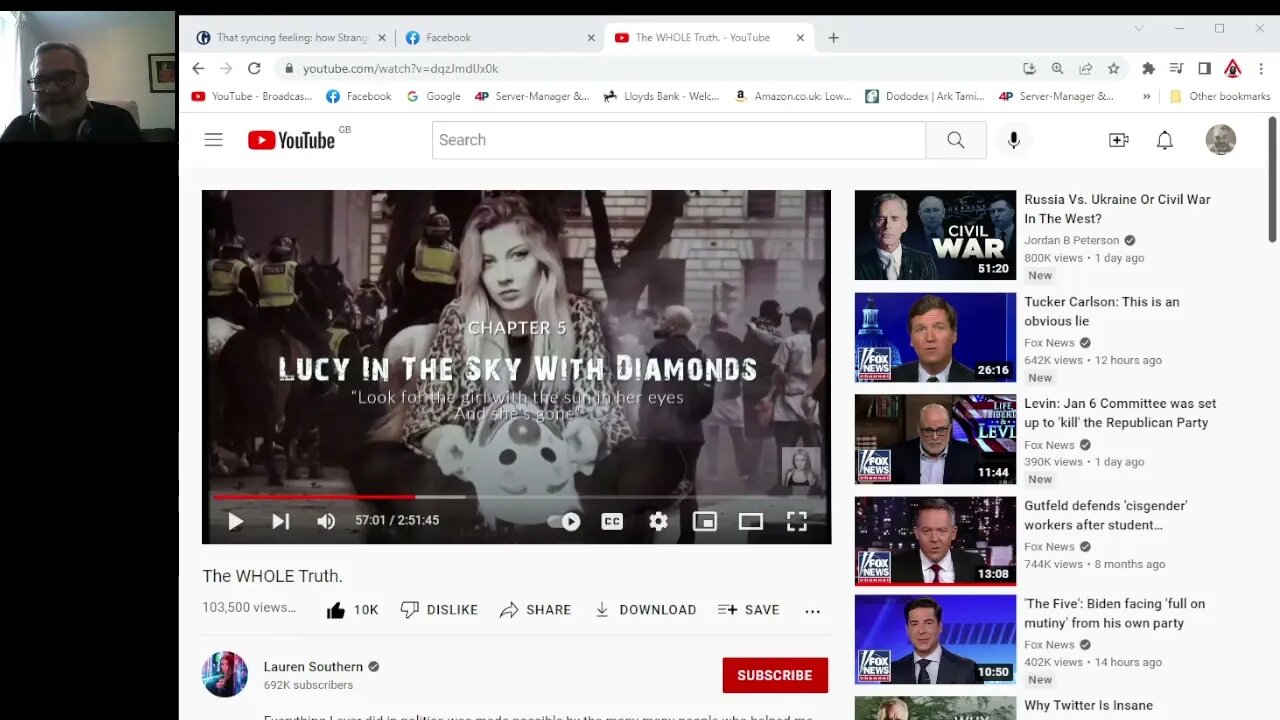Image resolution: width=1280 pixels, height=720 pixels.
Task: Open the YouTube account avatar menu
Action: (x=1220, y=140)
